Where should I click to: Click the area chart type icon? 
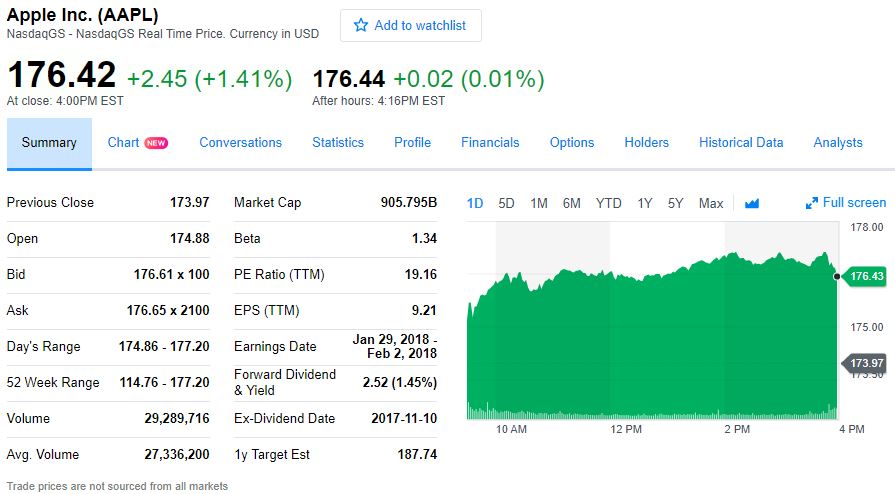point(752,203)
